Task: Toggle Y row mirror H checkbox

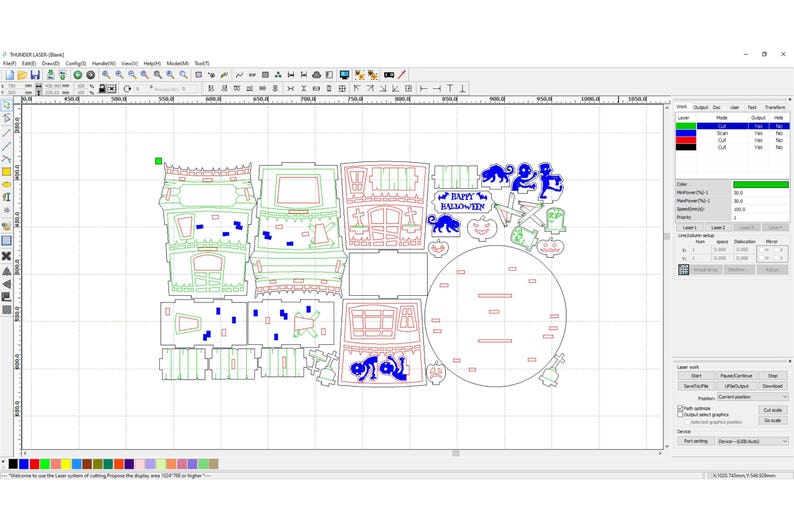Action: coord(763,258)
